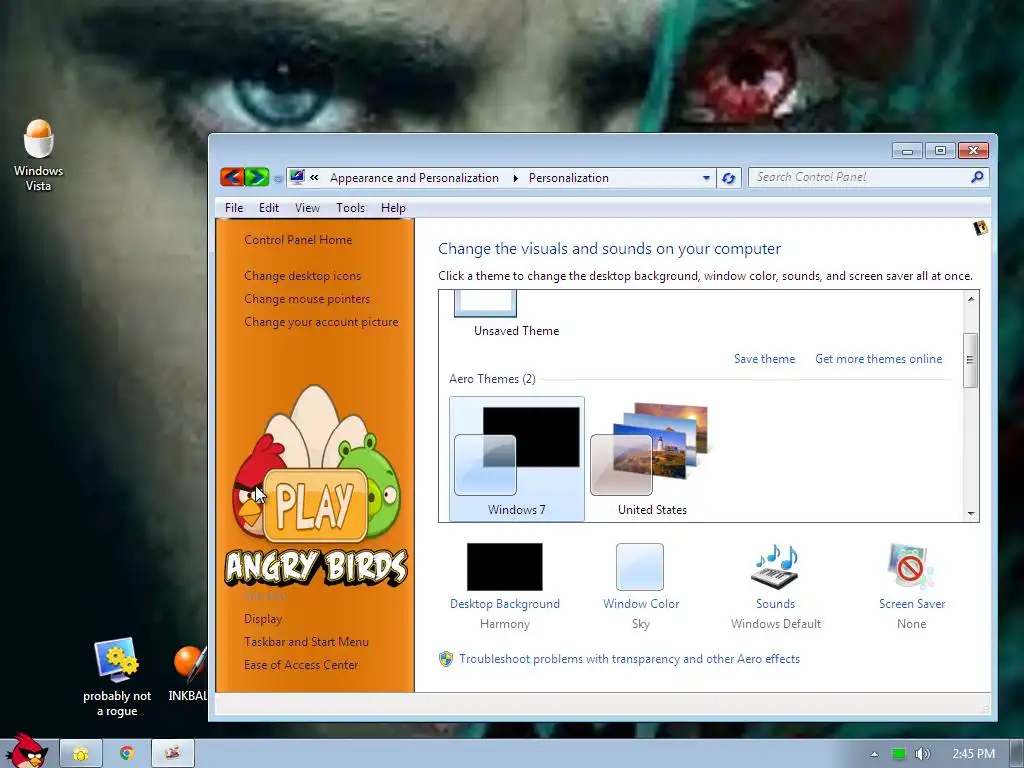Click the Control Panel icon in address bar
Image resolution: width=1024 pixels, height=768 pixels.
tap(297, 177)
